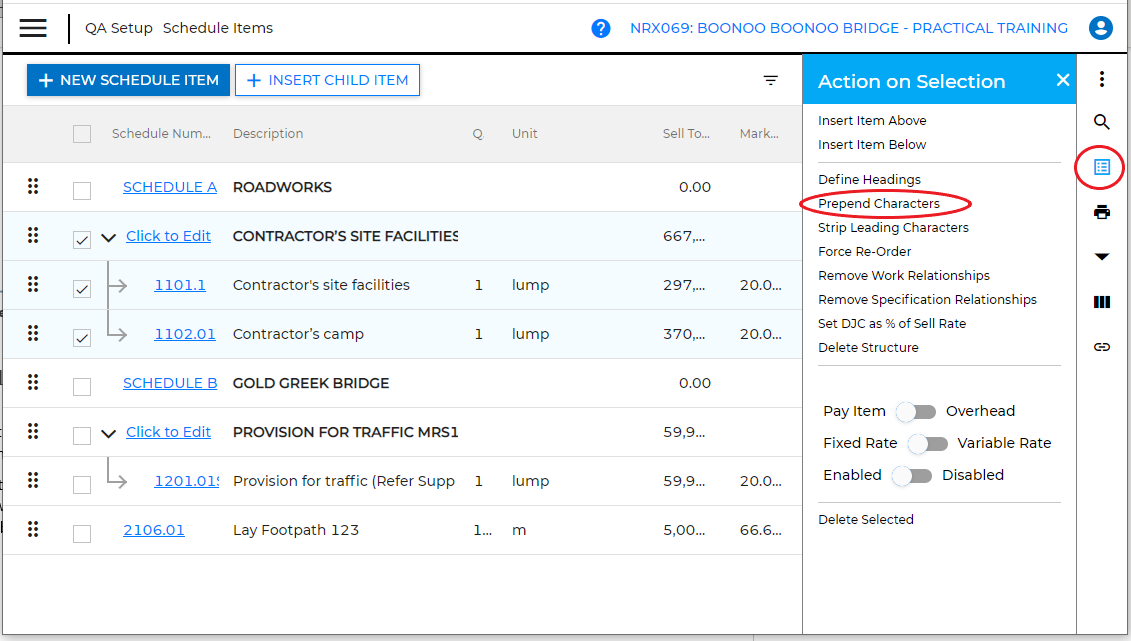Open the NRX069 Boonoo Boonoo Bridge project link

[x=848, y=28]
